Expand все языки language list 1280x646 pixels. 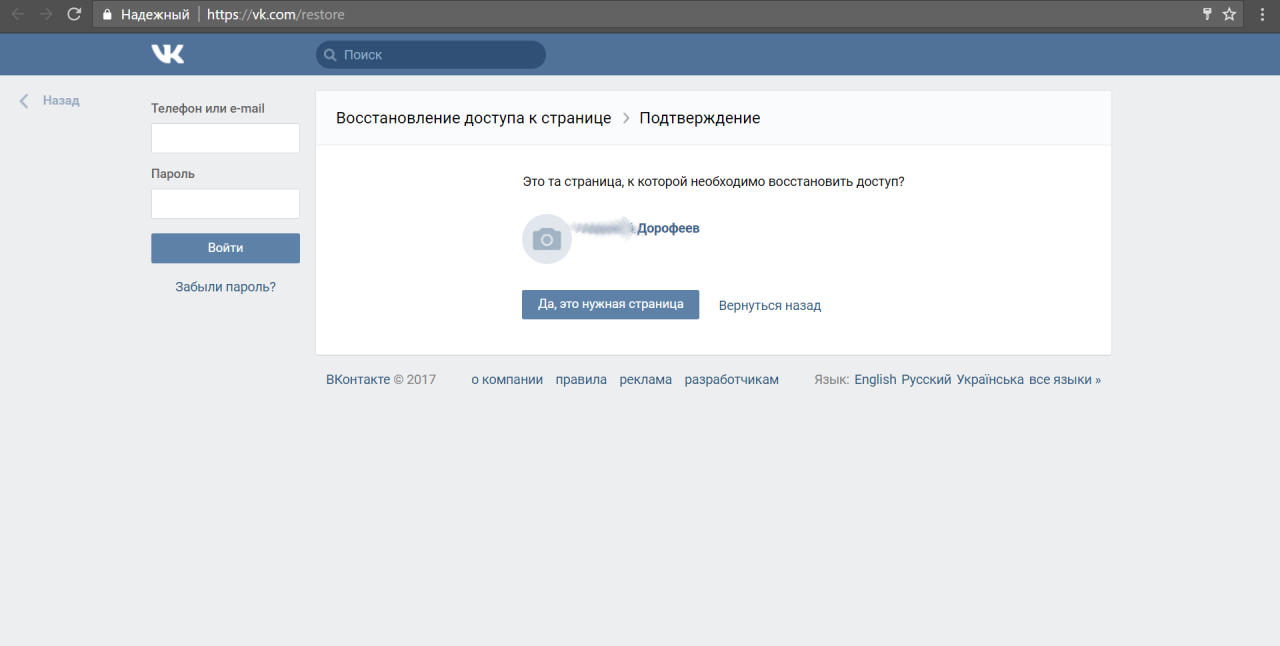point(1064,380)
